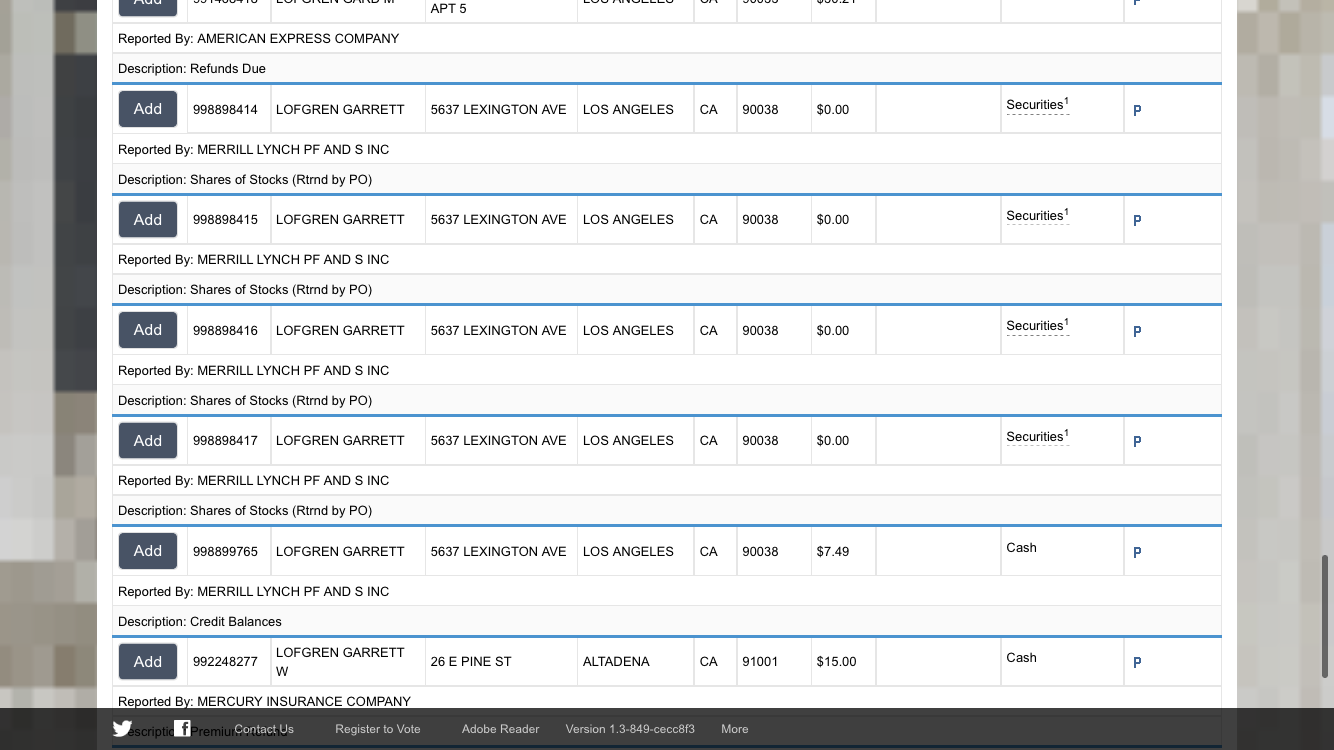Click Securities footnote link for 998898416
The image size is (1334, 750).
tap(1037, 326)
